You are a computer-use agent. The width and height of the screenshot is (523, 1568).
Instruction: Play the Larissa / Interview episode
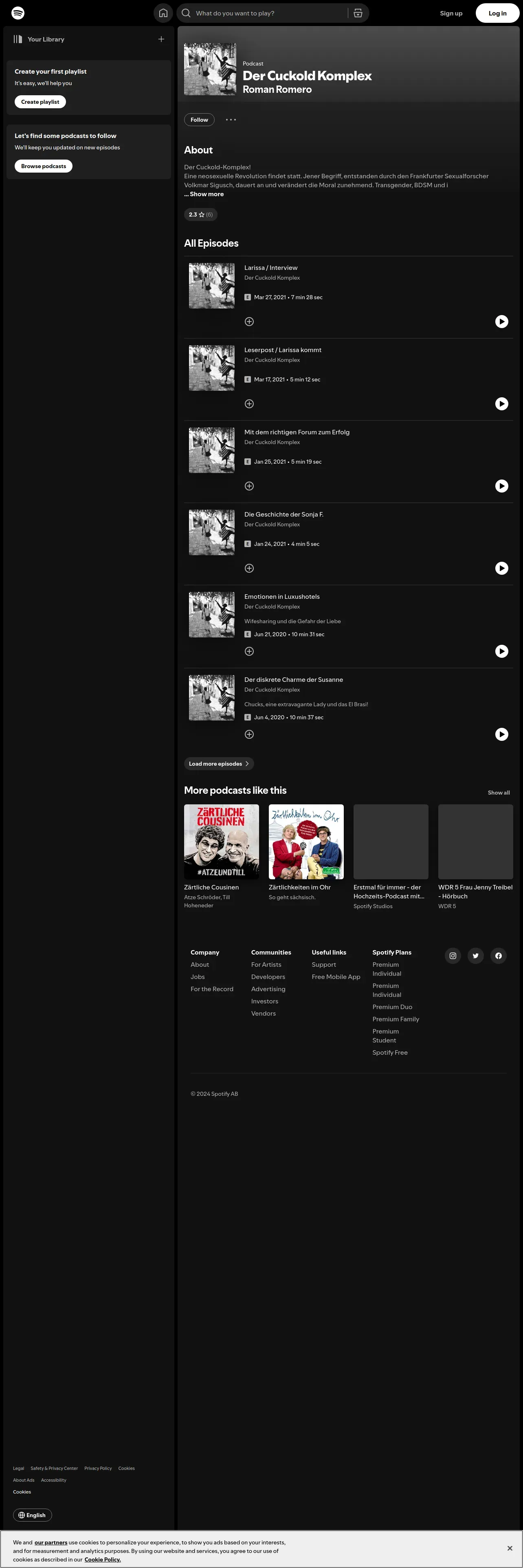click(502, 322)
